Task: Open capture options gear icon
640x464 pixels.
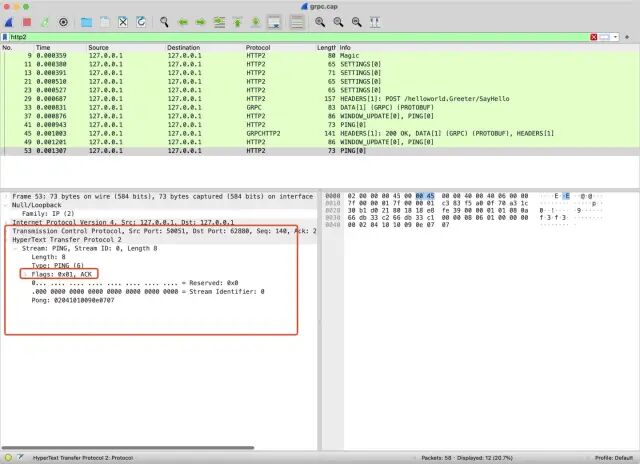Action: pos(63,22)
